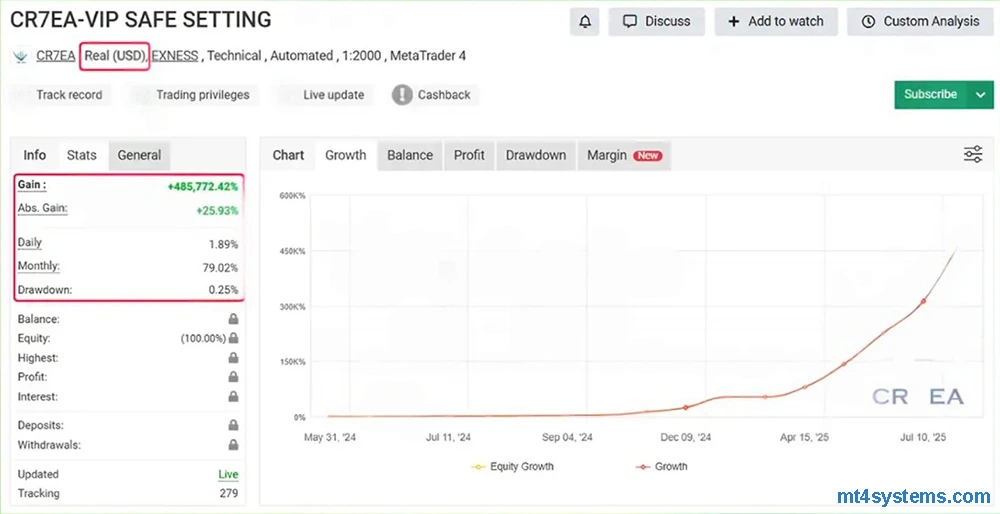Click the lock icon next to Balance

click(233, 319)
